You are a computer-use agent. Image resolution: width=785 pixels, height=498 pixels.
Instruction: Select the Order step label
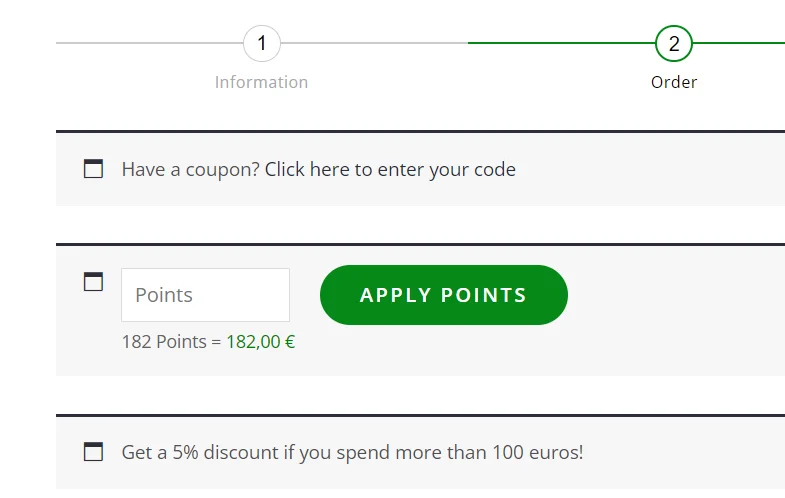pos(674,82)
